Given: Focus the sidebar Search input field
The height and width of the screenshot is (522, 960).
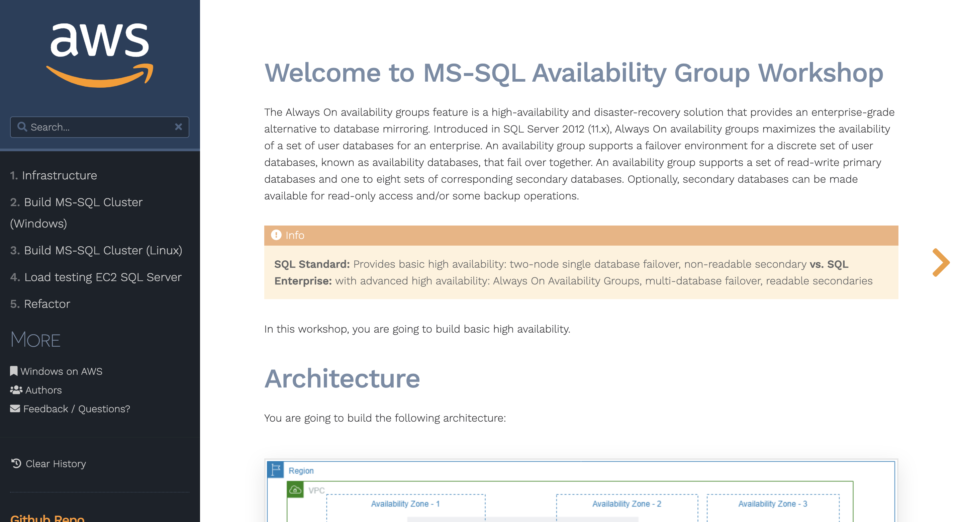Looking at the screenshot, I should (100, 127).
